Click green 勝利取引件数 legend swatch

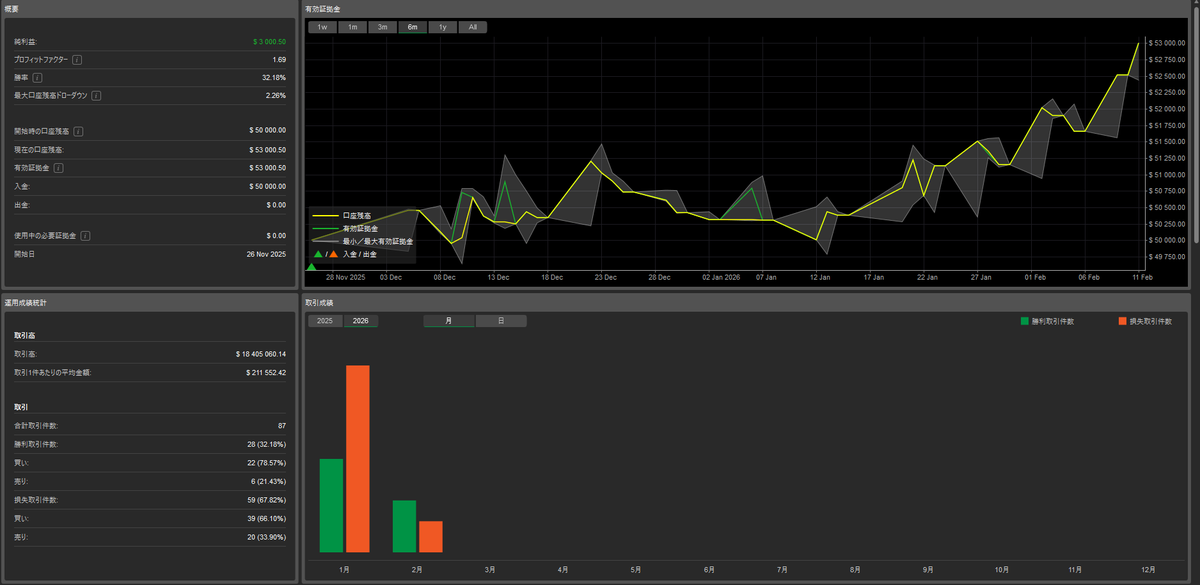coord(1024,321)
